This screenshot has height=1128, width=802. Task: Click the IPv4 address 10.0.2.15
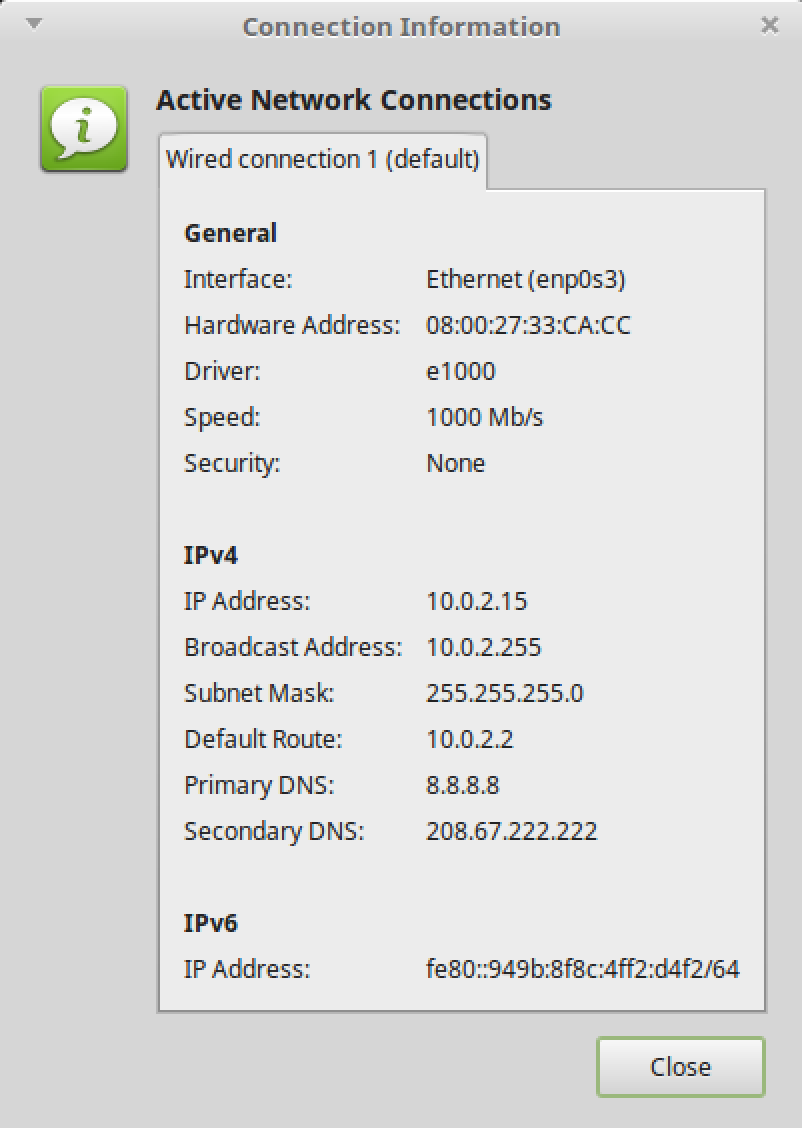click(x=476, y=601)
